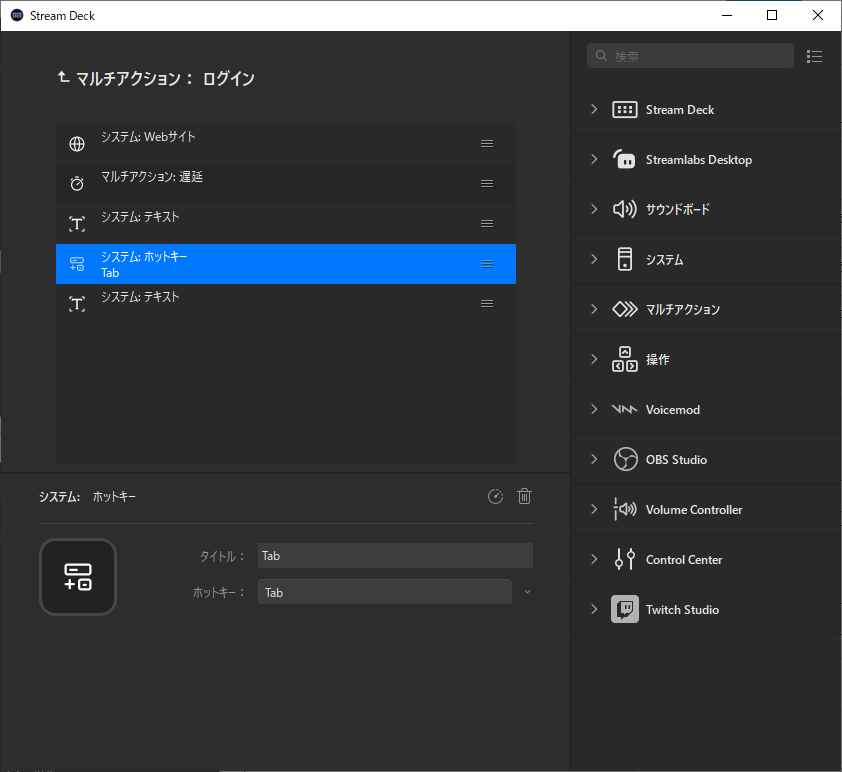Click the Control Center label
The height and width of the screenshot is (772, 842).
684,559
